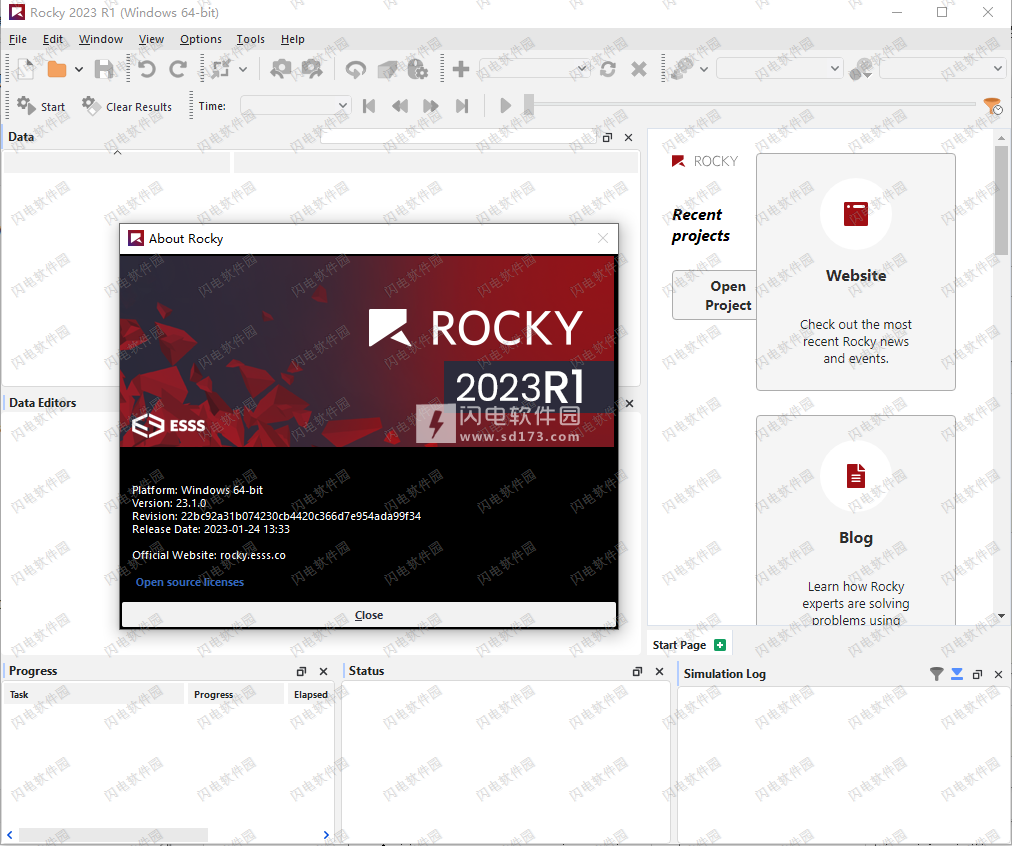Click the New Project icon

tap(26, 68)
